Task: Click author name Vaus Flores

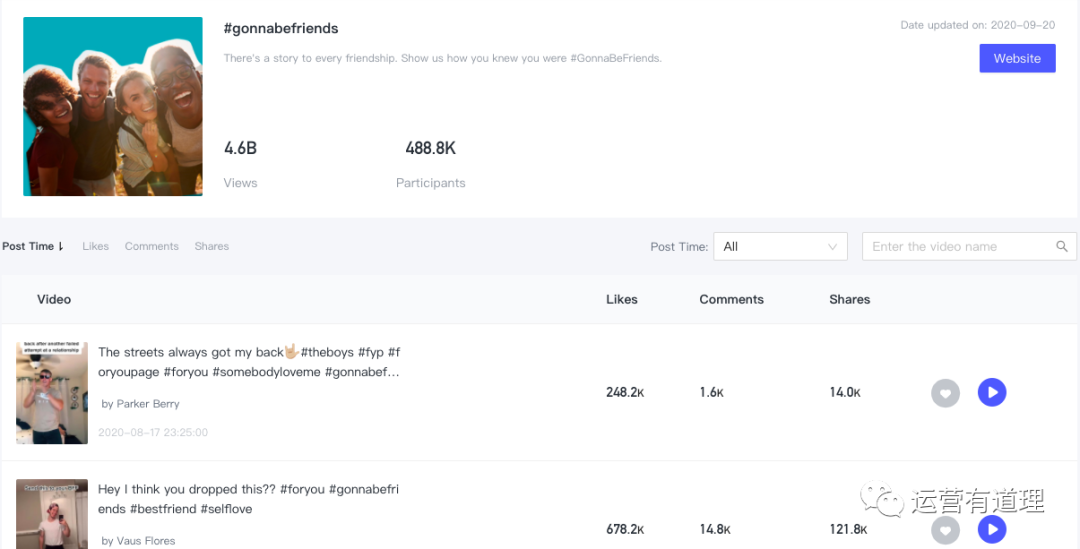Action: coord(138,541)
